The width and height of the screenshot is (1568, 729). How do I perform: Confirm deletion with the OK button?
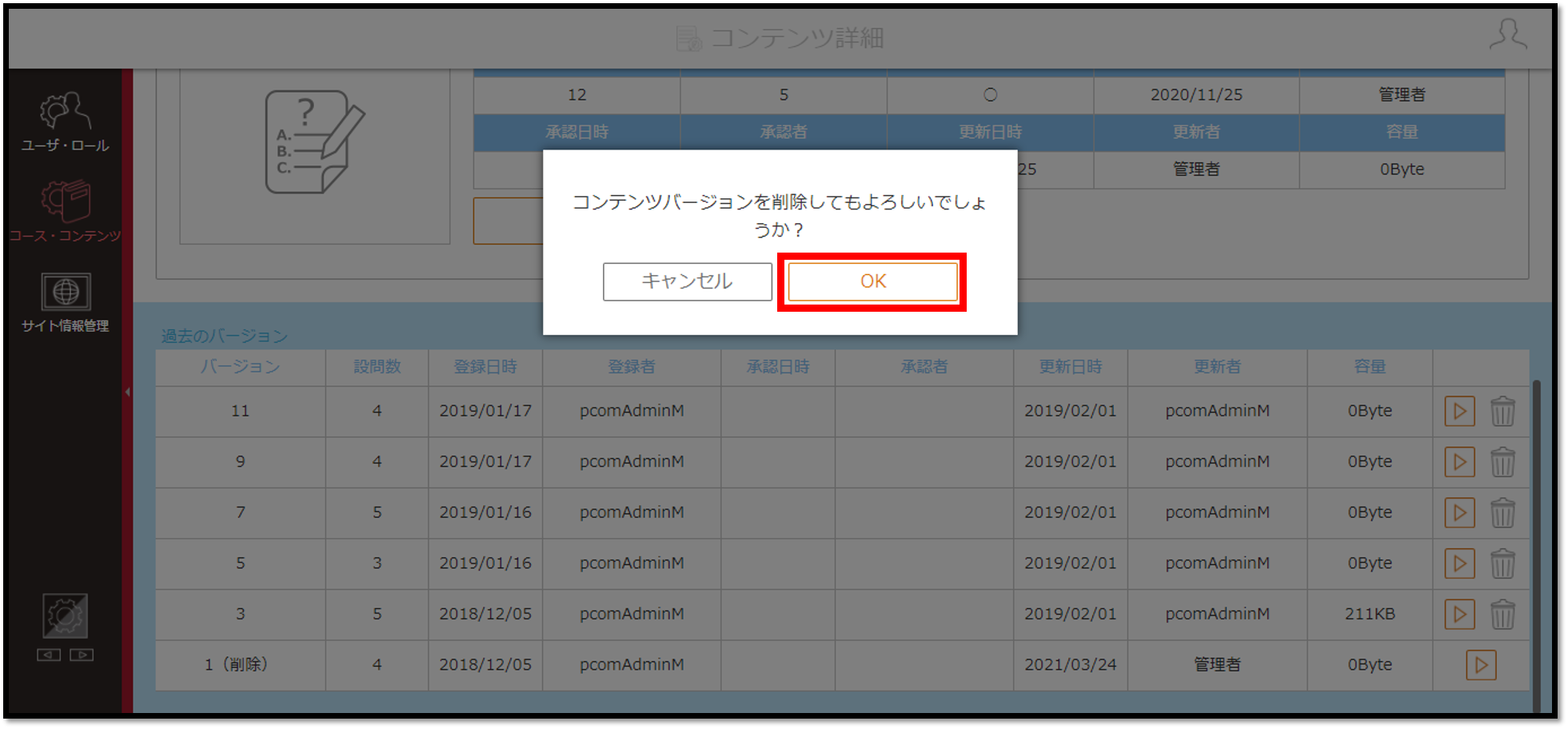[872, 281]
